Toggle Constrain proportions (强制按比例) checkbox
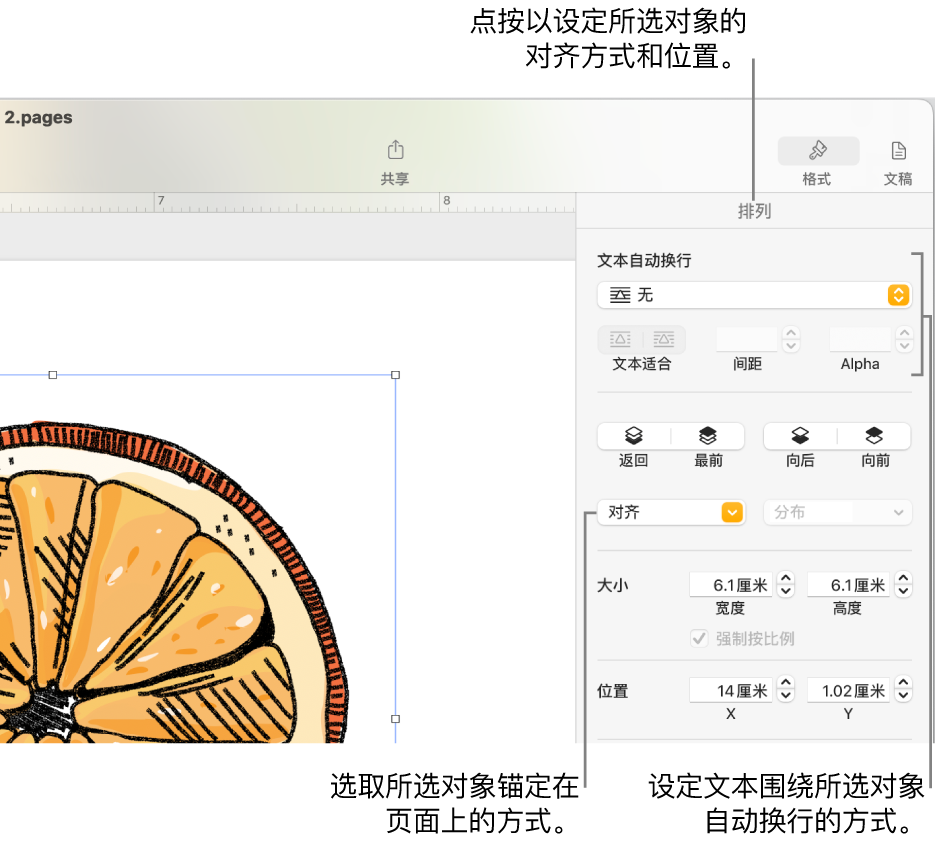This screenshot has width=935, height=846. coord(699,639)
